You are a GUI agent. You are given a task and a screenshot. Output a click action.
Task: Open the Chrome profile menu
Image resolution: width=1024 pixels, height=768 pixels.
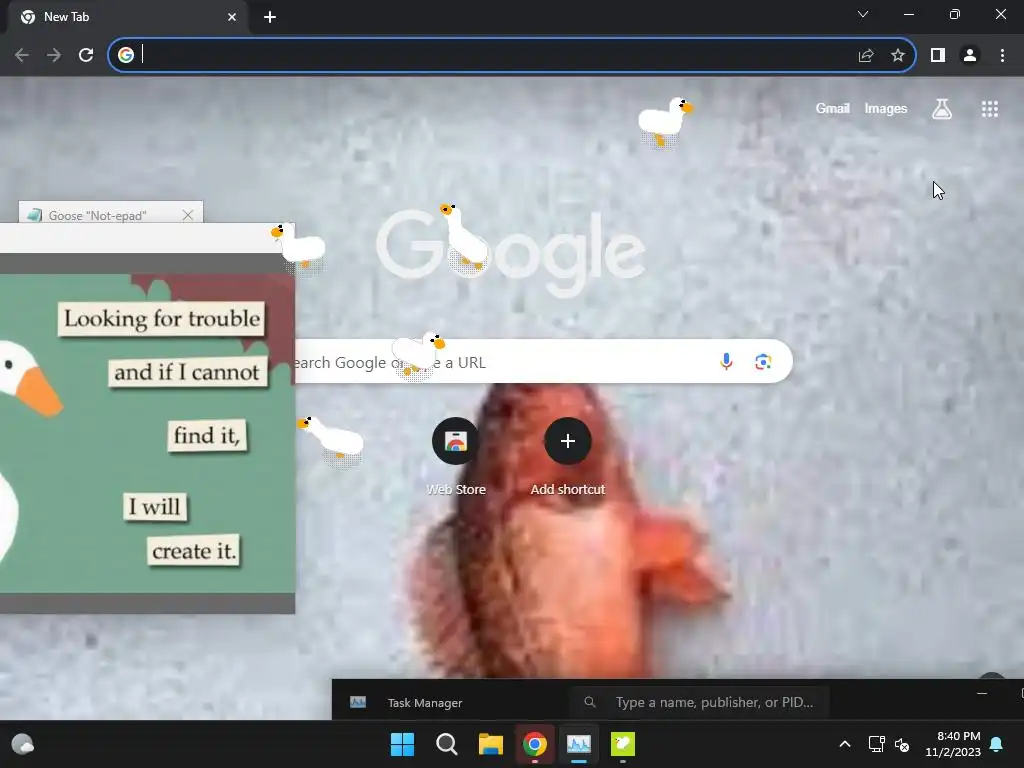point(970,56)
